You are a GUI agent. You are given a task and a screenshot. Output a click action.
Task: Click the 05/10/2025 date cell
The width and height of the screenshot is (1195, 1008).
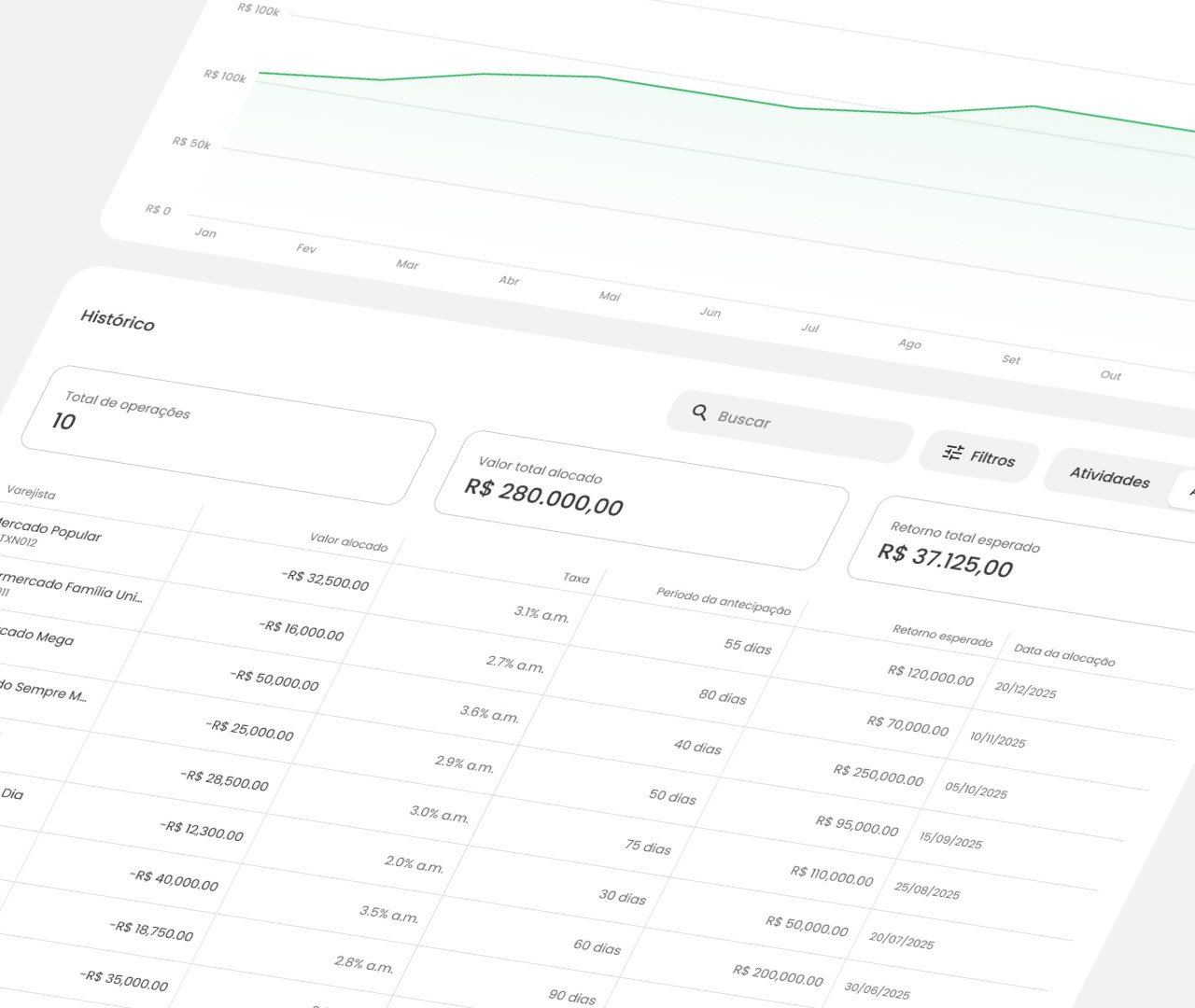pyautogui.click(x=976, y=790)
